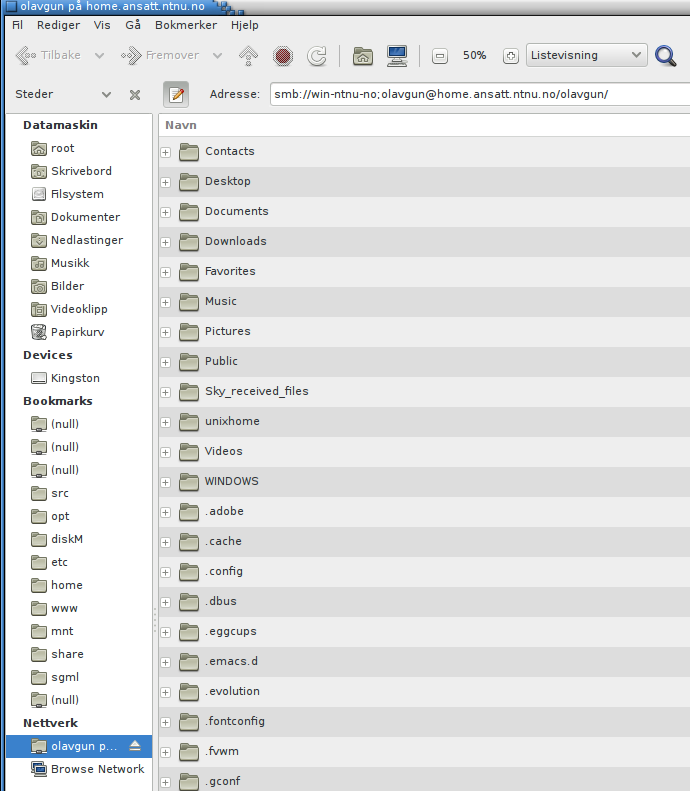This screenshot has height=791, width=690.
Task: Toggle text-based location entry pencil button
Action: click(176, 94)
